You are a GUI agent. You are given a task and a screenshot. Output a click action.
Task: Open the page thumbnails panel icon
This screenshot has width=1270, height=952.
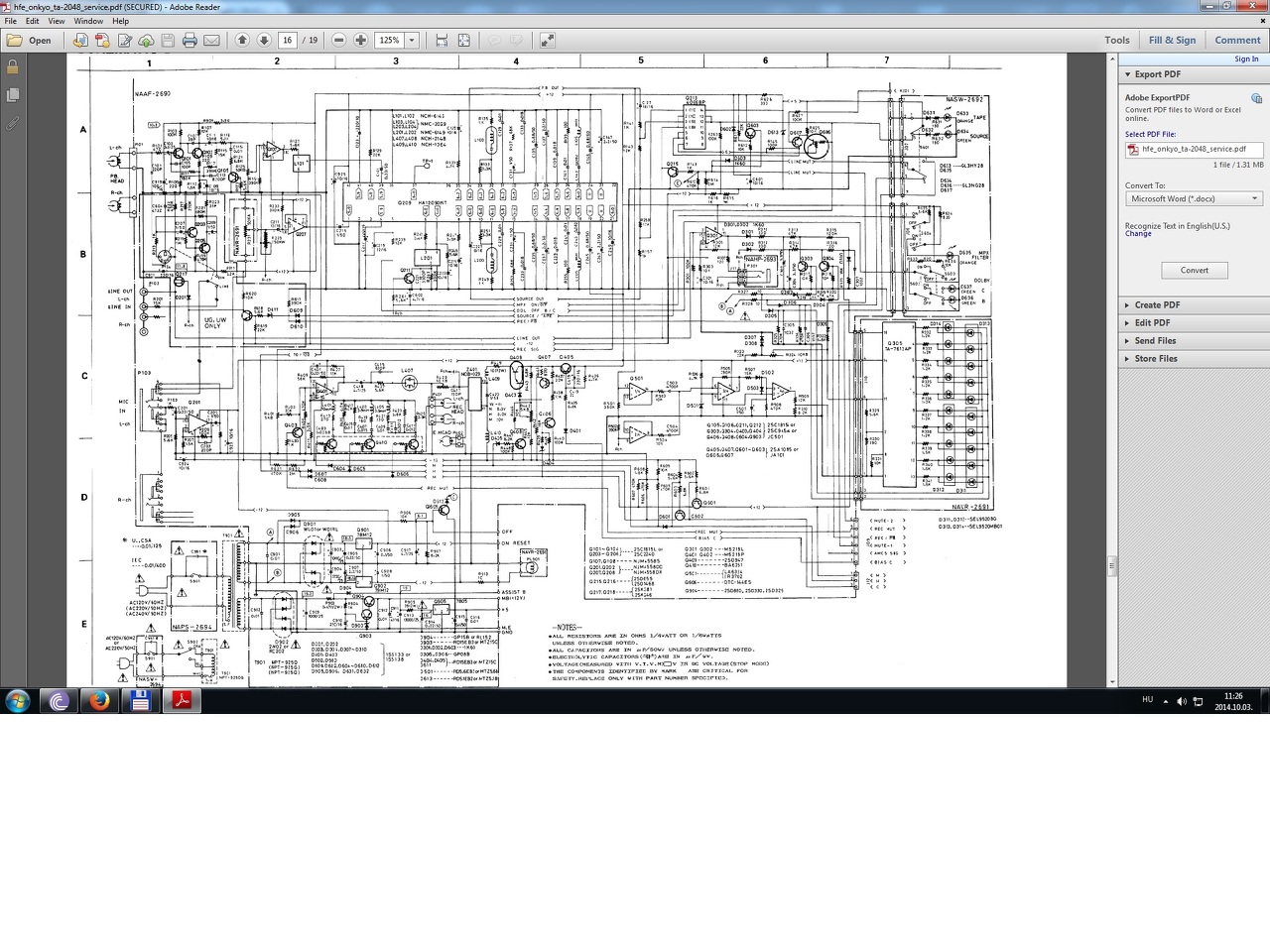(12, 95)
